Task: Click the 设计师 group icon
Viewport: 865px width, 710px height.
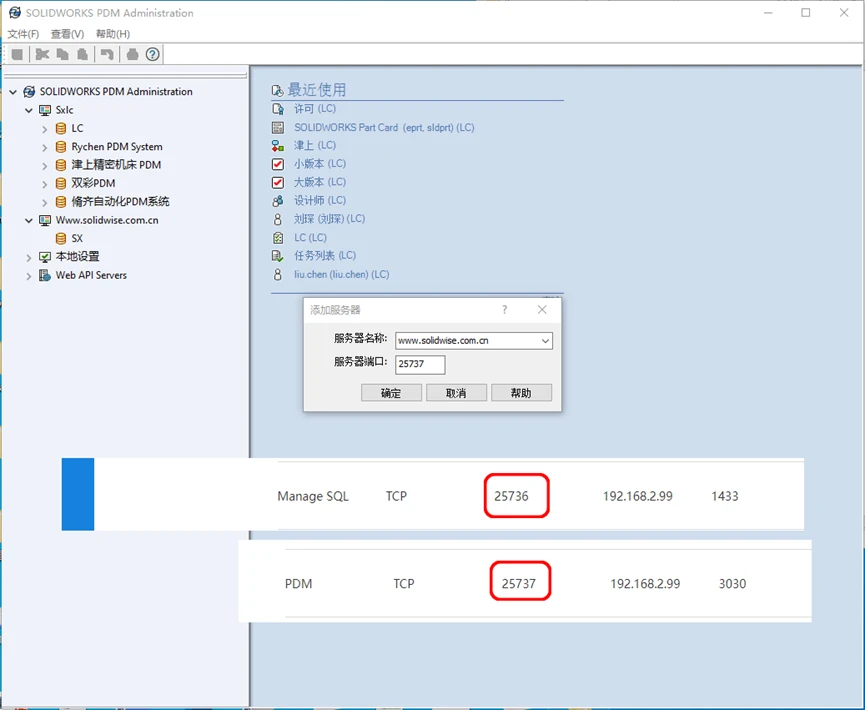Action: [x=278, y=201]
